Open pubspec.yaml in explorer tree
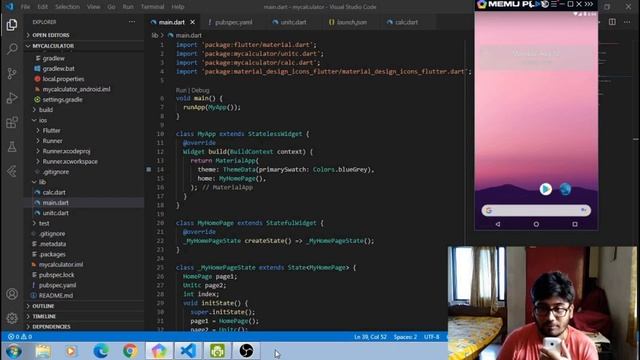Screen dimensions: 640x360 tap(57, 285)
